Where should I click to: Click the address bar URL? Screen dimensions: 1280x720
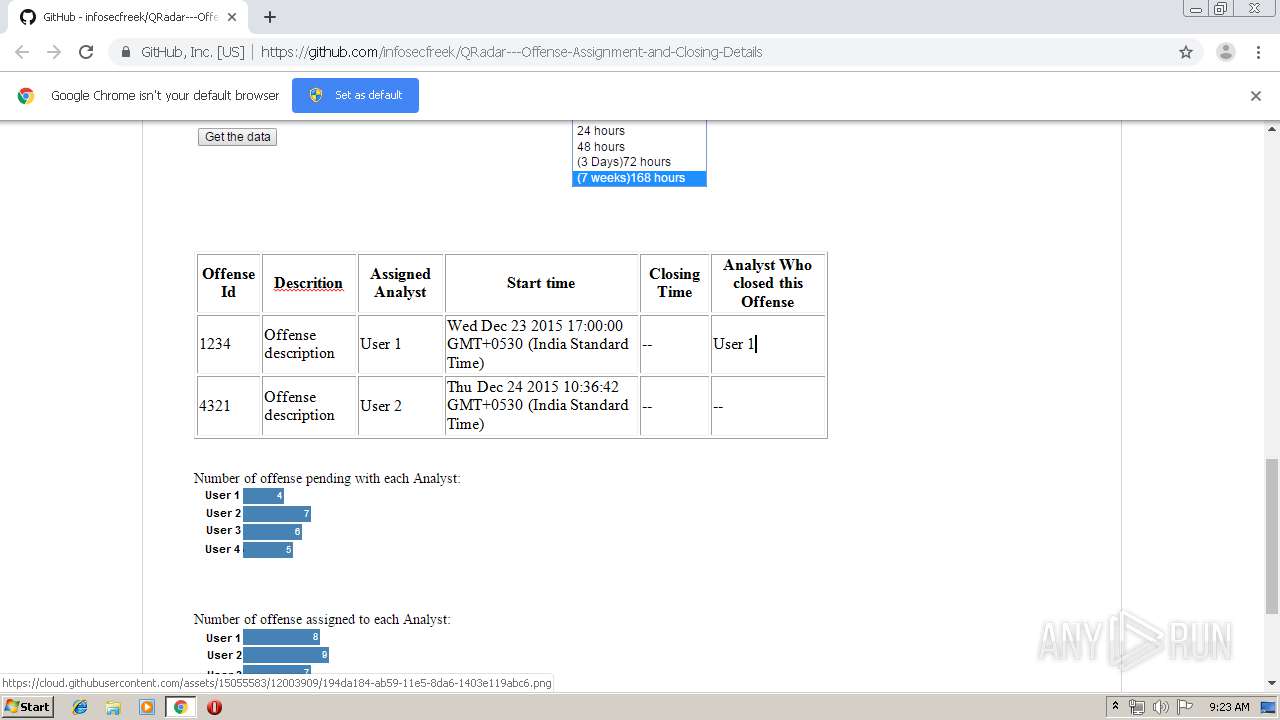(511, 52)
